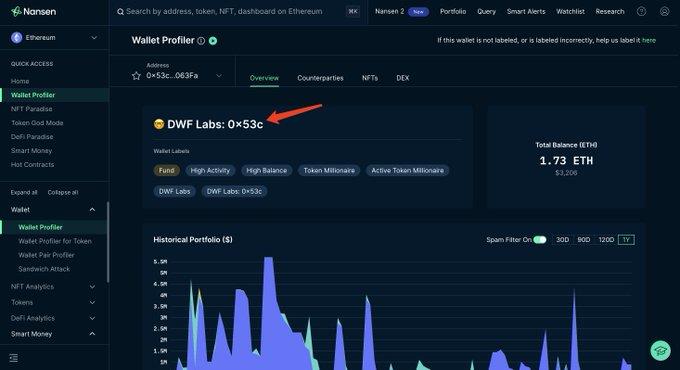
Task: Open the Wallet Profiler info icon
Action: (x=201, y=41)
